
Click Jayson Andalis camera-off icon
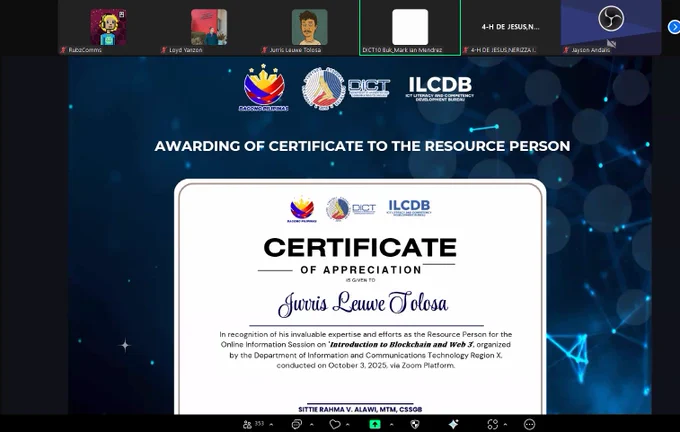tap(611, 43)
